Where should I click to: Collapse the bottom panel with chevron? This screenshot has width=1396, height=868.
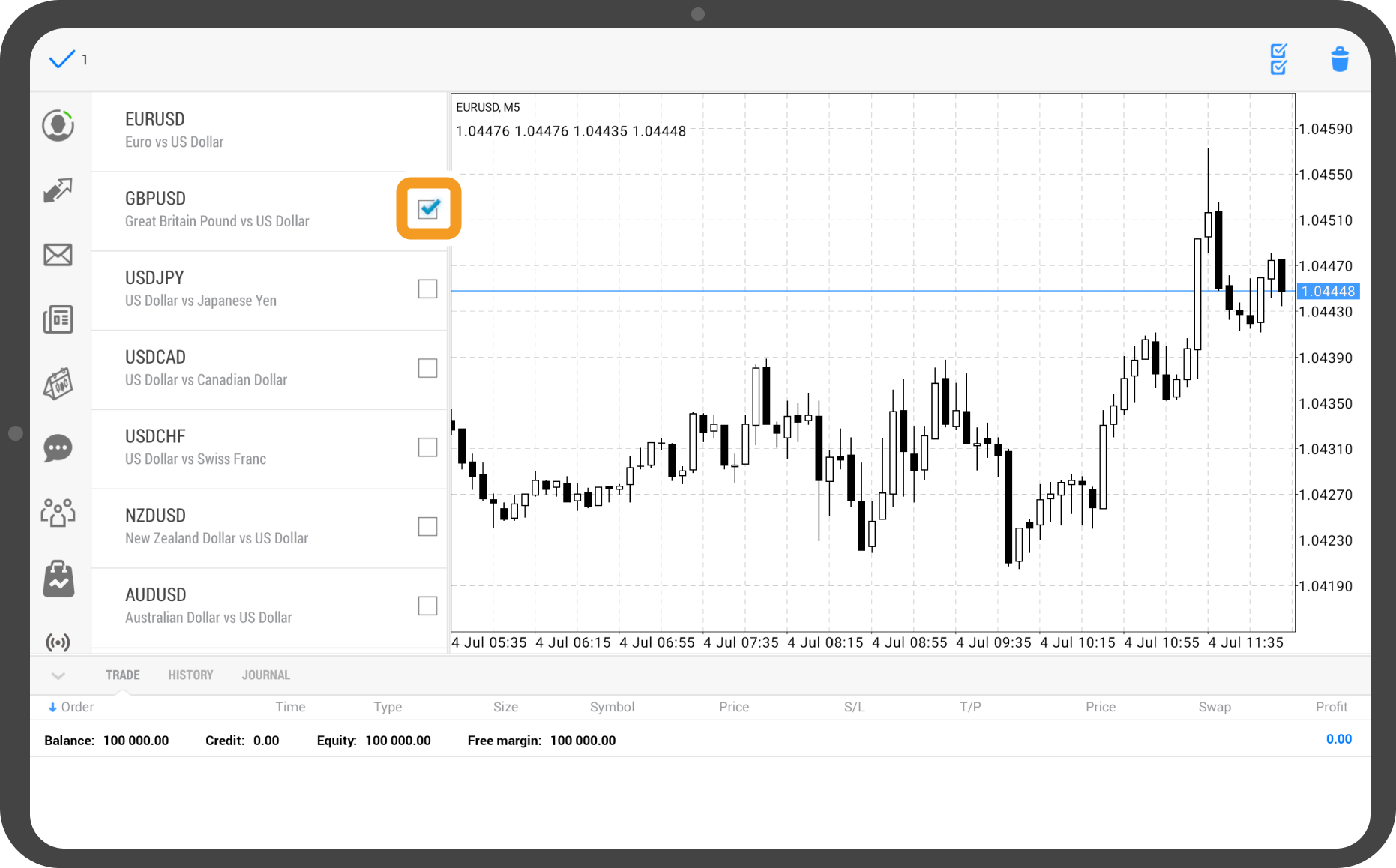tap(58, 675)
